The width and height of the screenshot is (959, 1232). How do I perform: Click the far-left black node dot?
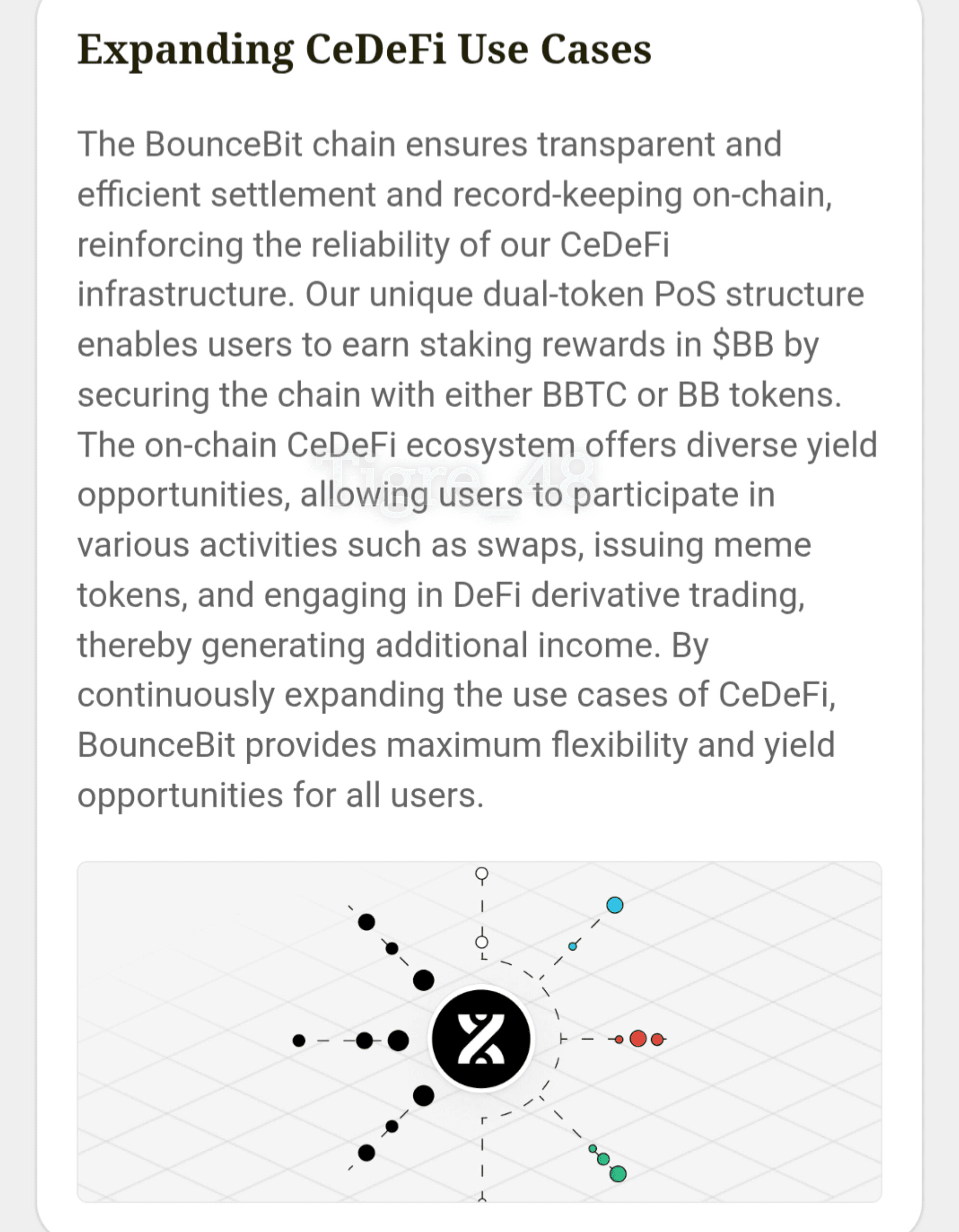[x=299, y=1040]
